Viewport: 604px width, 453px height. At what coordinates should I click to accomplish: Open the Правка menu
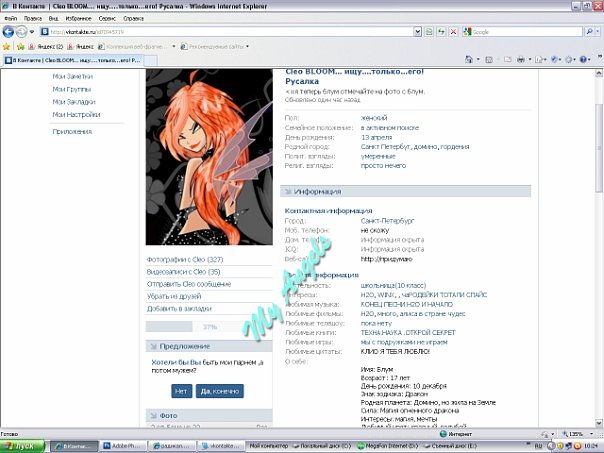[x=33, y=18]
